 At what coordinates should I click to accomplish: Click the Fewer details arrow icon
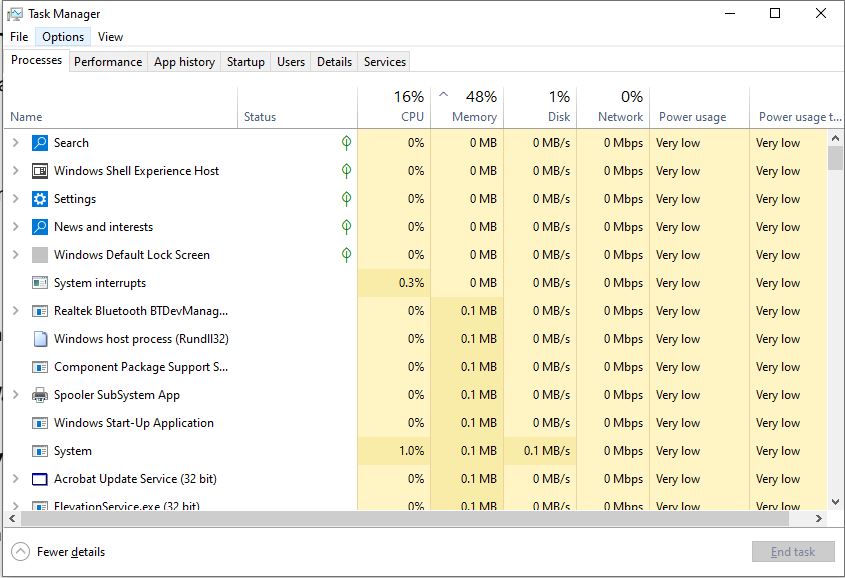[20, 552]
